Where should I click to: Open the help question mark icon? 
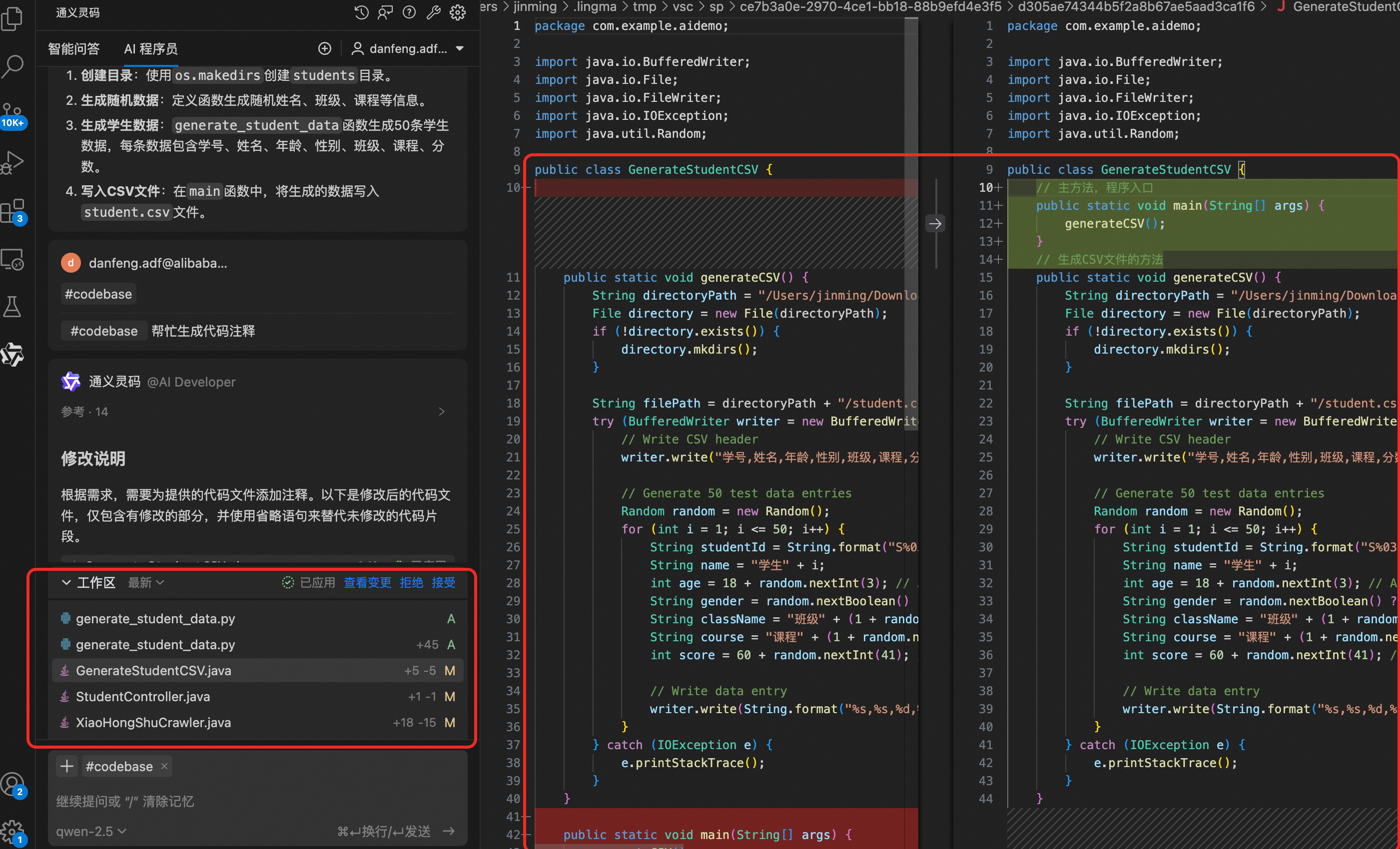409,12
